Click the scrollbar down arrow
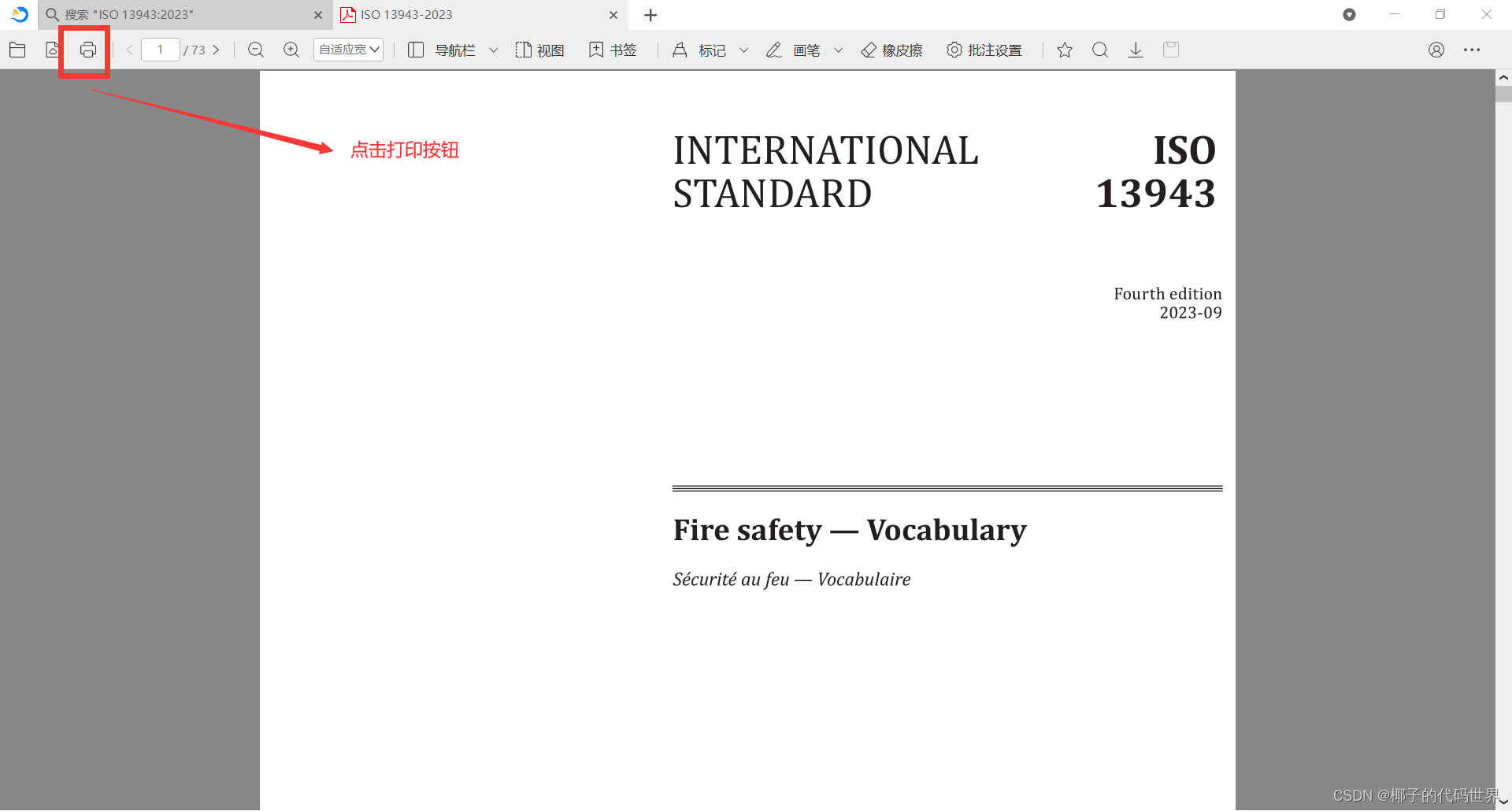 tap(1503, 802)
